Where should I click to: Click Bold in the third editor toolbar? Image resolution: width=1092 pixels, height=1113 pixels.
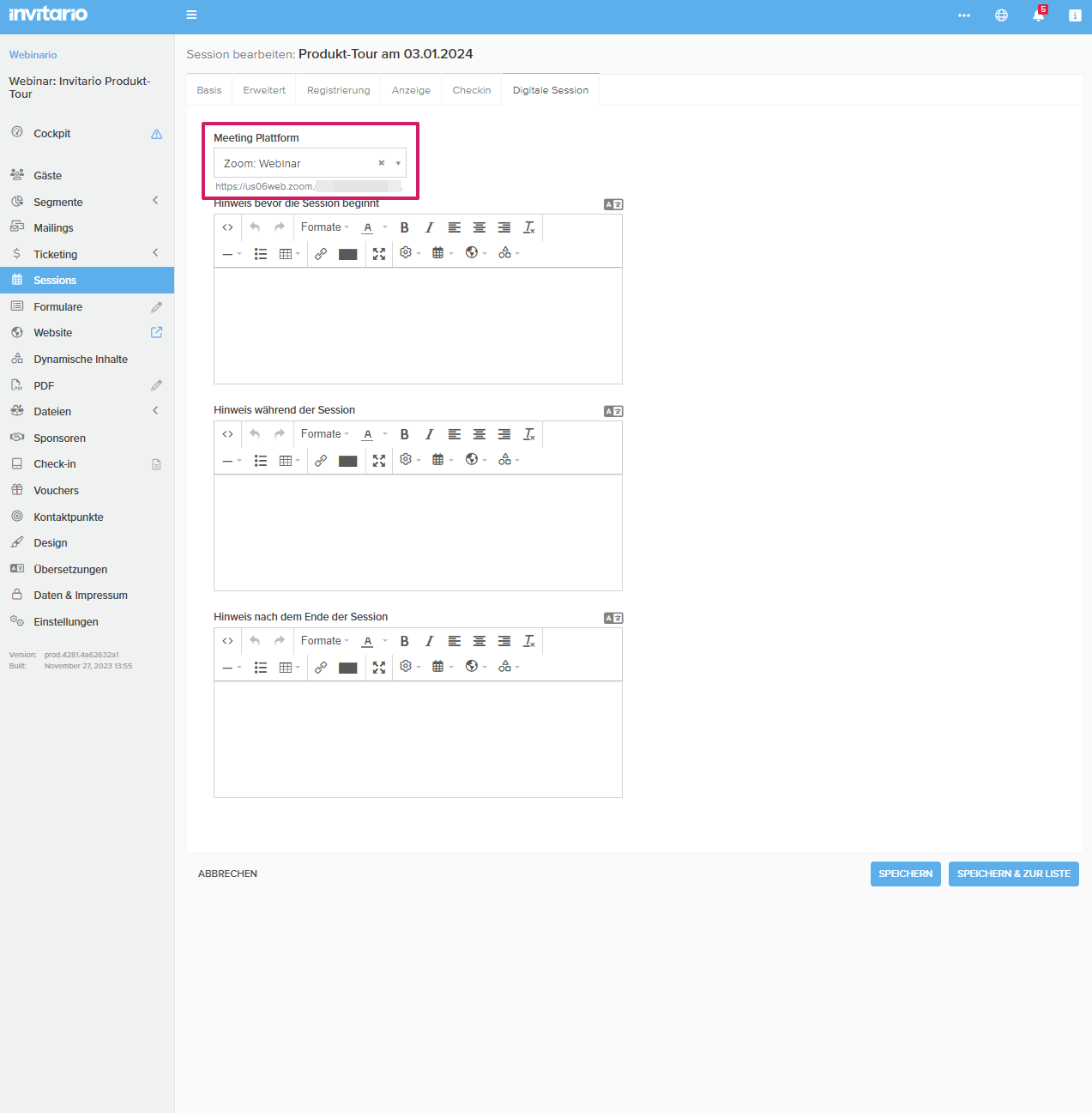[x=404, y=641]
